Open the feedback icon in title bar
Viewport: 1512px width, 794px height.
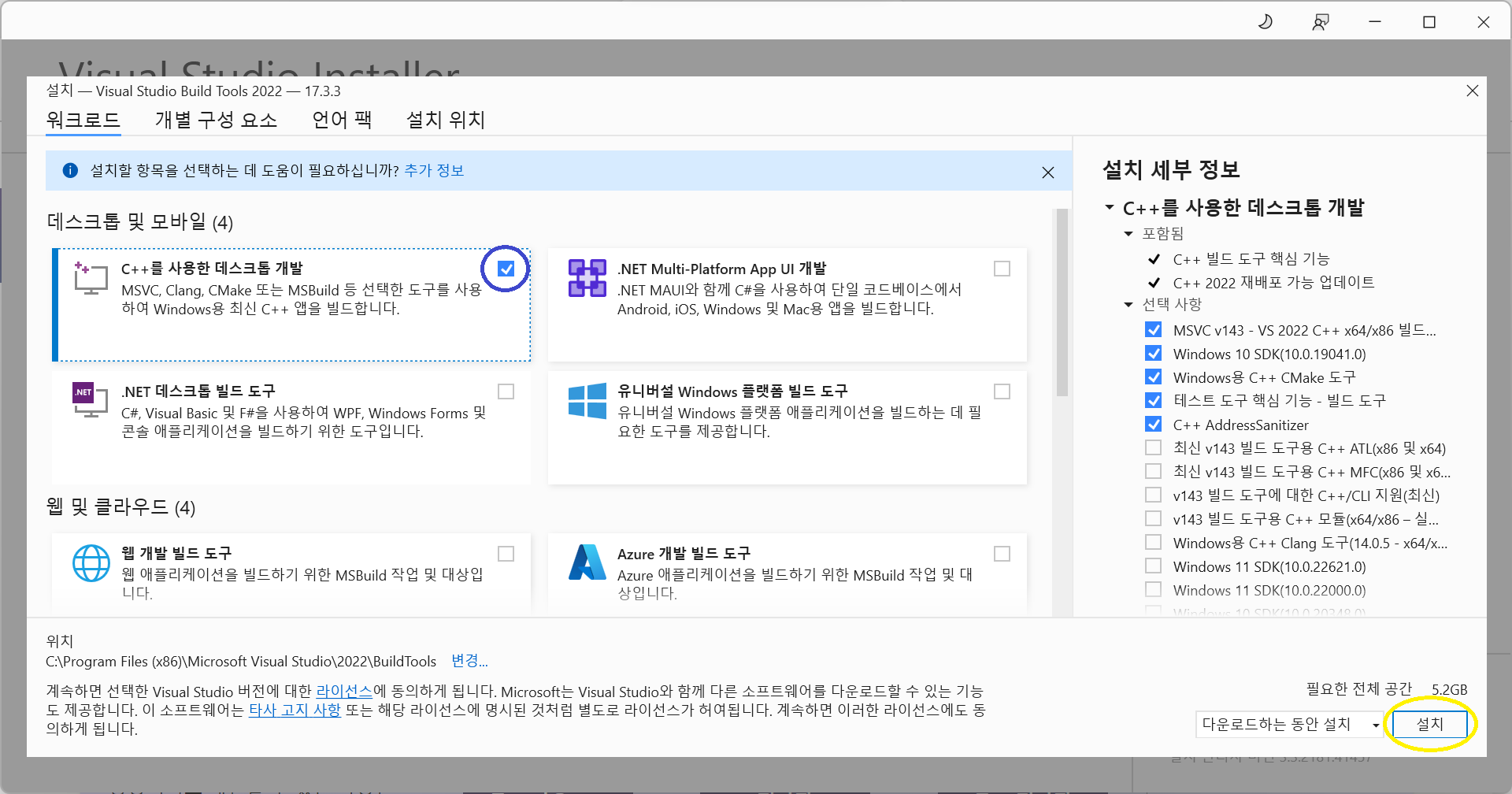[1321, 22]
